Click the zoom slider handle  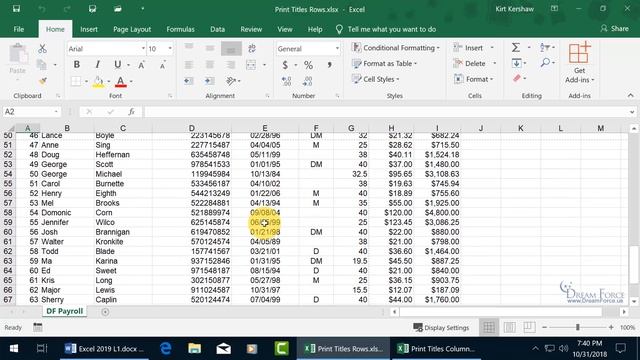pyautogui.click(x=578, y=327)
